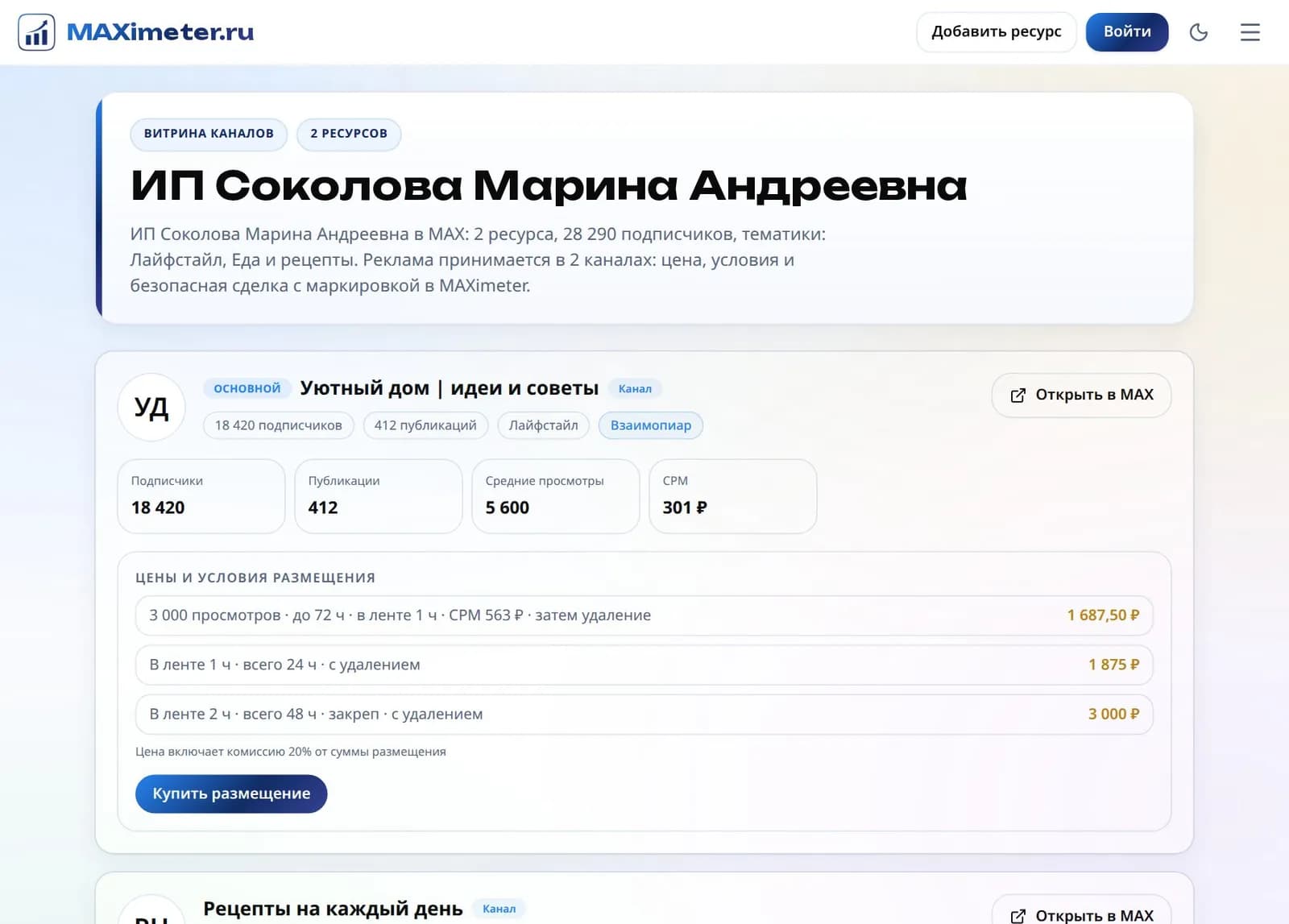1289x924 pixels.
Task: Open Уютный дом channel in MAX
Action: [x=1081, y=395]
